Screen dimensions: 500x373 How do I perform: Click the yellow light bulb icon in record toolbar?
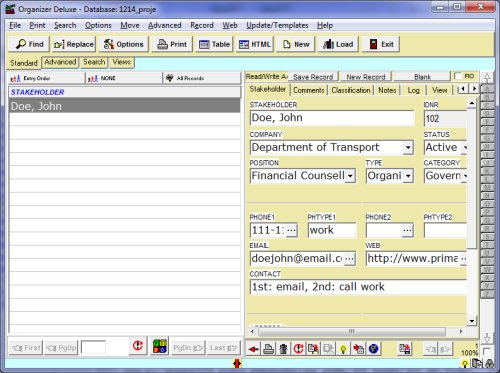coord(343,349)
